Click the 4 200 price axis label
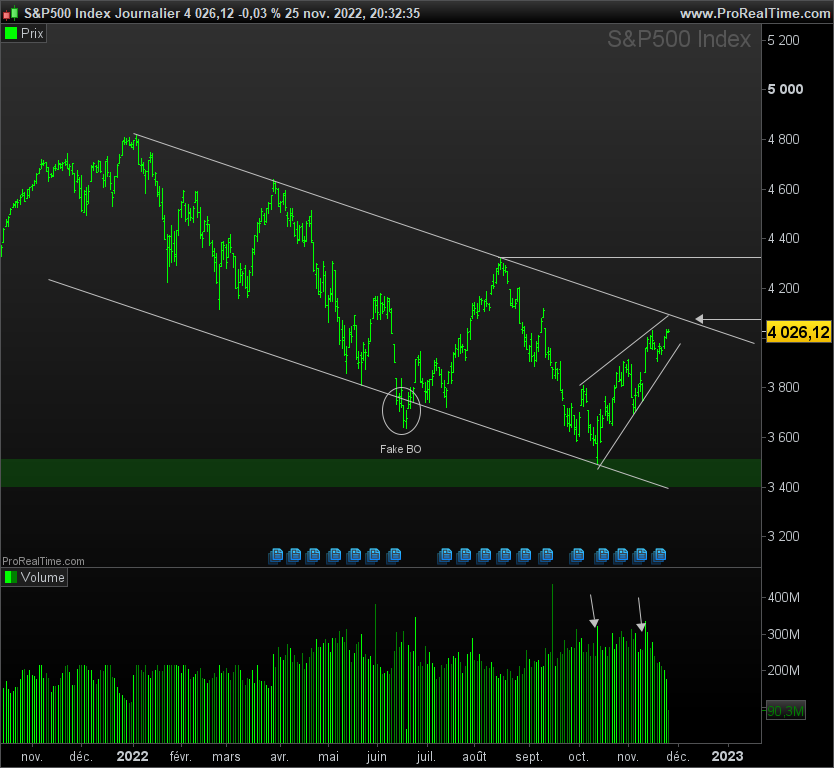834x768 pixels. click(x=783, y=289)
